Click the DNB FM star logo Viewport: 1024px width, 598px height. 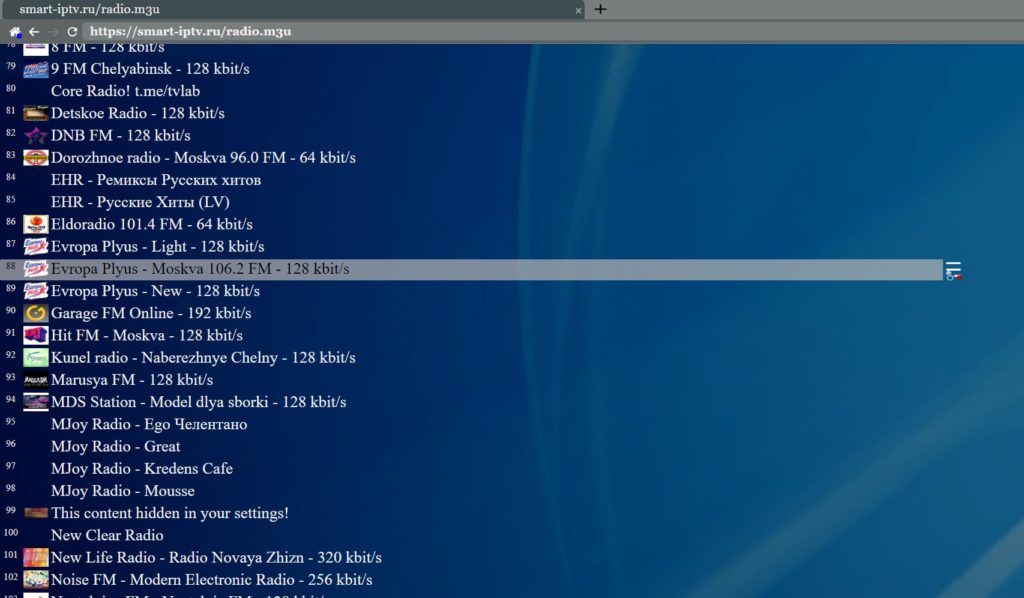(36, 135)
